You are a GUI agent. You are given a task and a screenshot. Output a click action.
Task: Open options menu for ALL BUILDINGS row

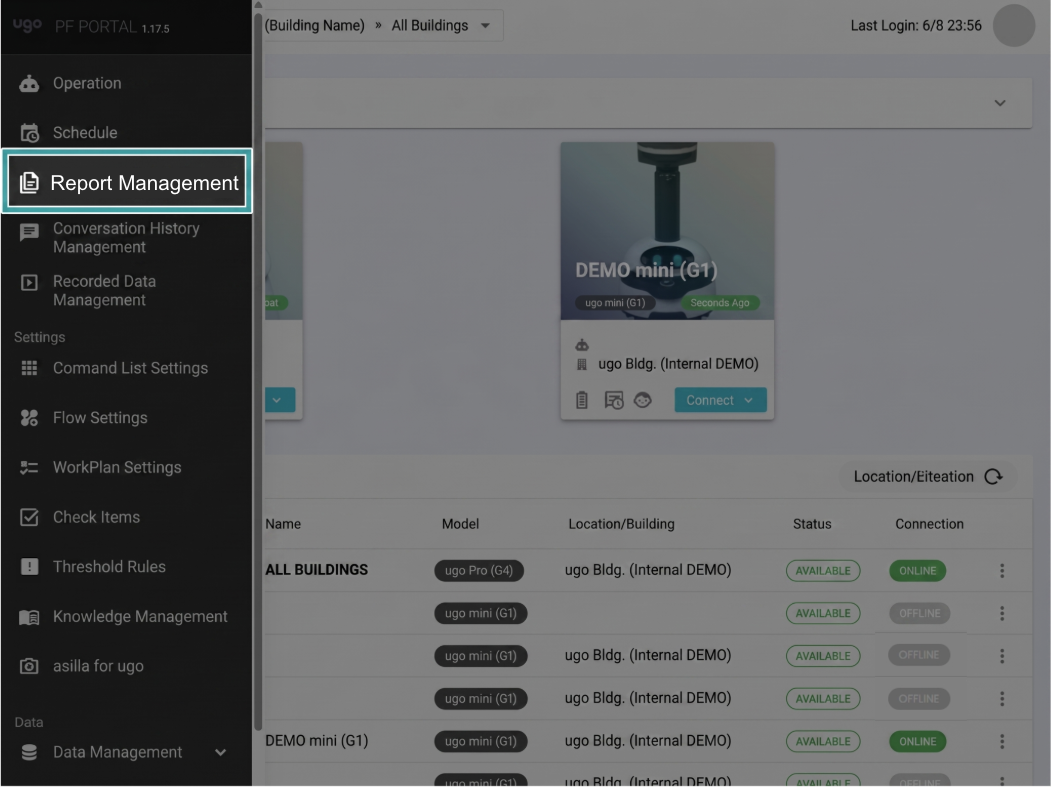pyautogui.click(x=1002, y=571)
